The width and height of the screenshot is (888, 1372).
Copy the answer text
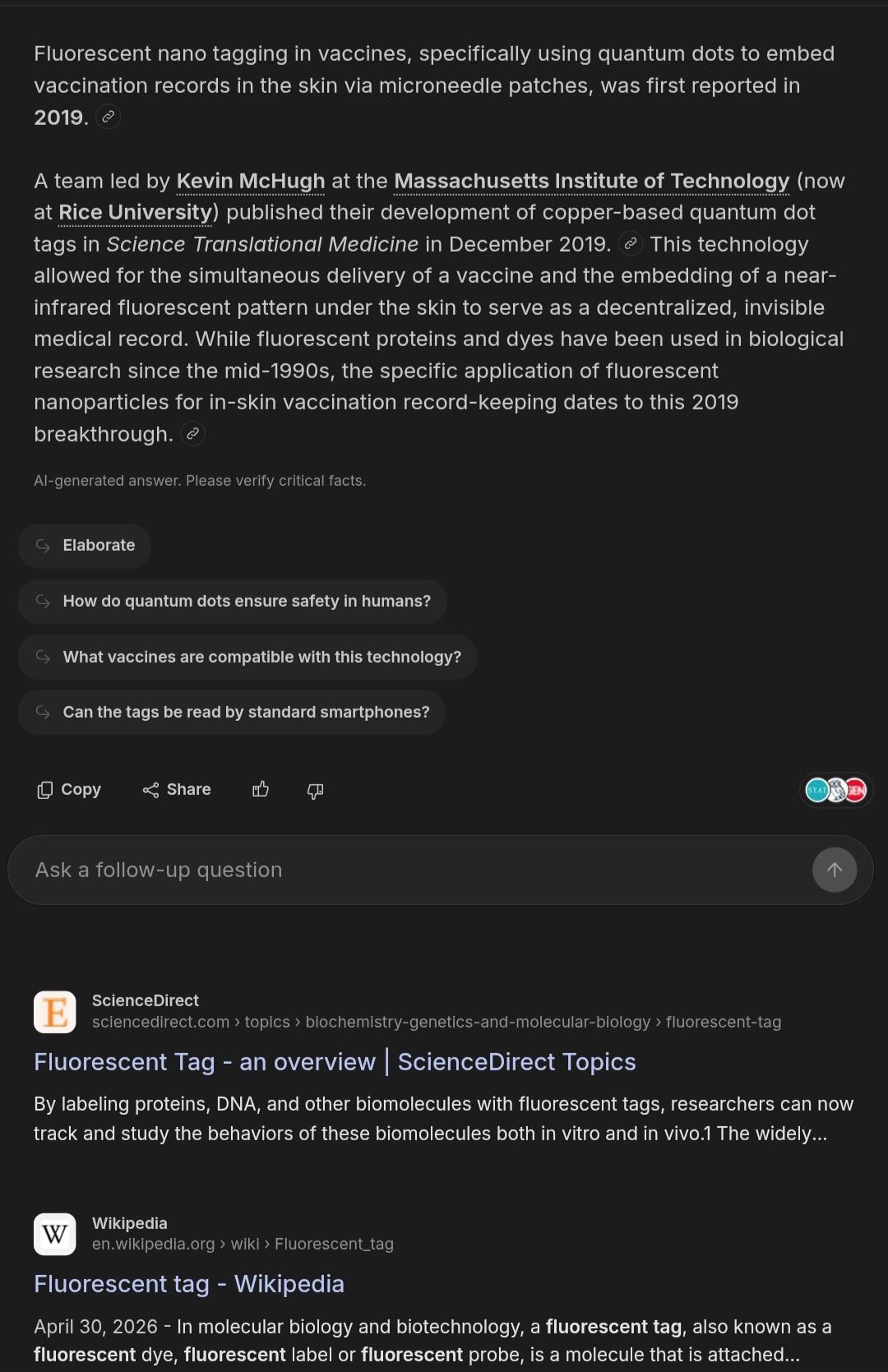[x=69, y=790]
